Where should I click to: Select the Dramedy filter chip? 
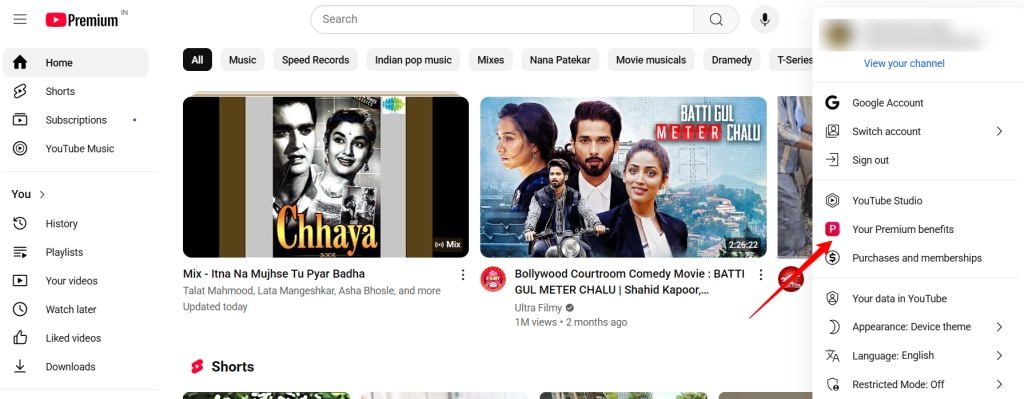point(731,60)
